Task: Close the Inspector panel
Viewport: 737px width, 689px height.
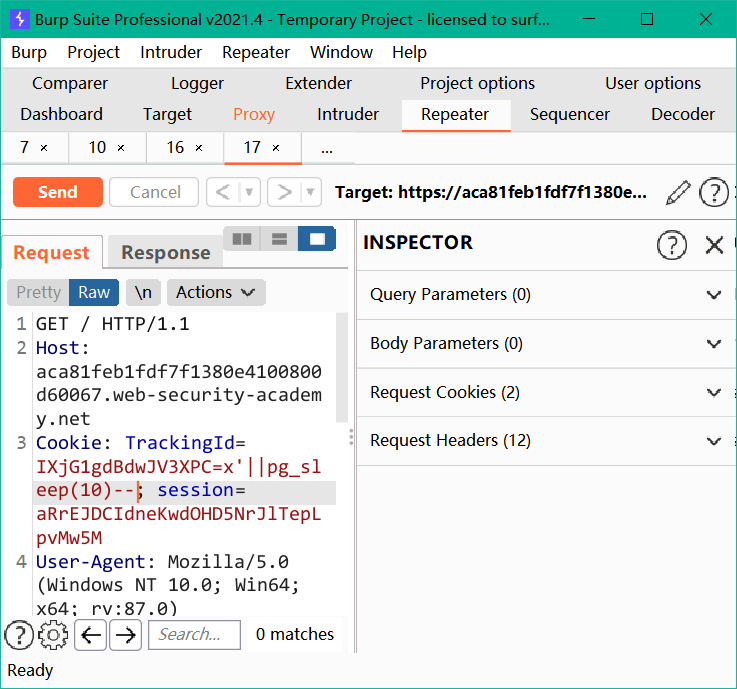Action: point(714,245)
